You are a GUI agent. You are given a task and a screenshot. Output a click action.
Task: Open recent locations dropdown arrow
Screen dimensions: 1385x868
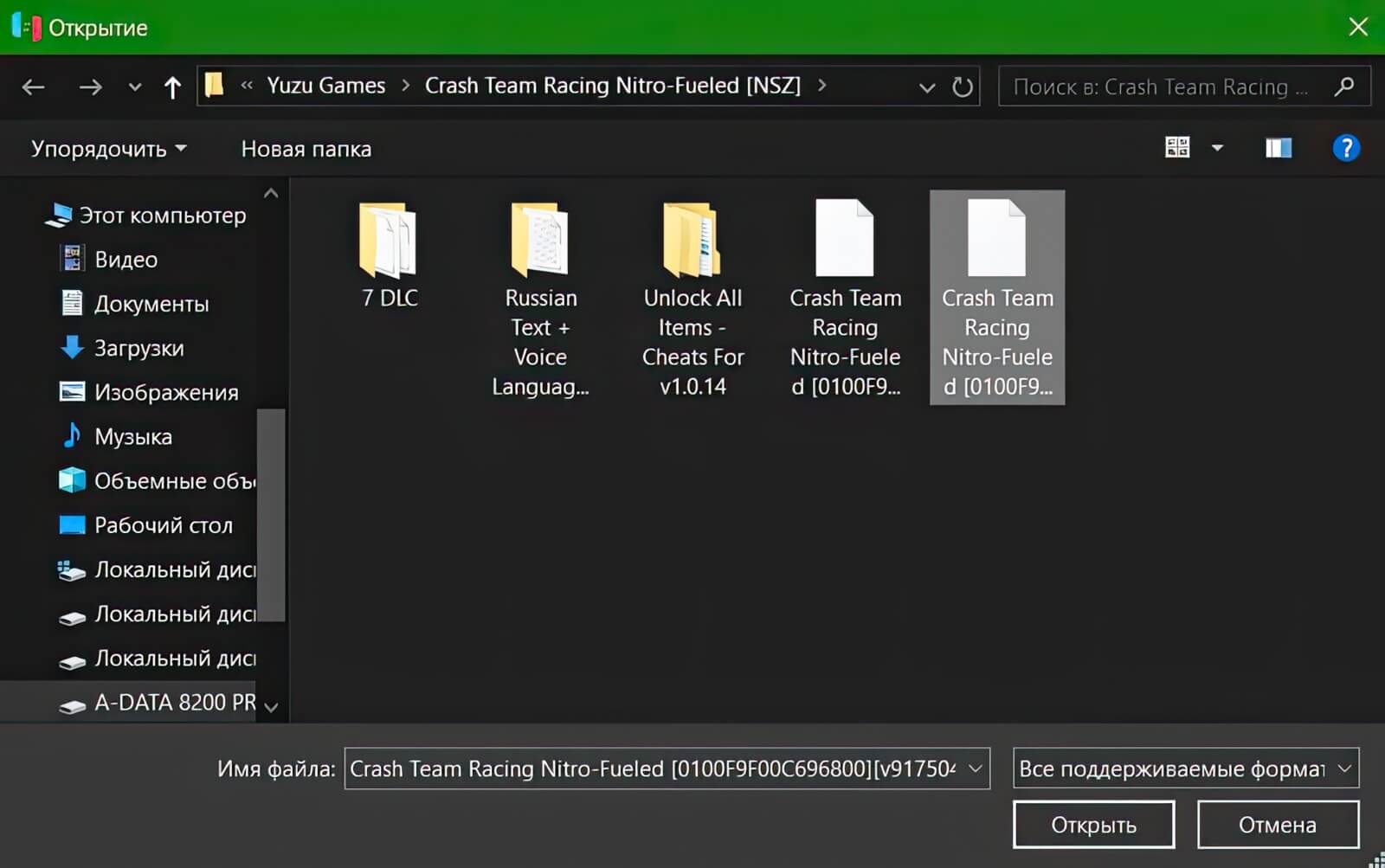[134, 87]
